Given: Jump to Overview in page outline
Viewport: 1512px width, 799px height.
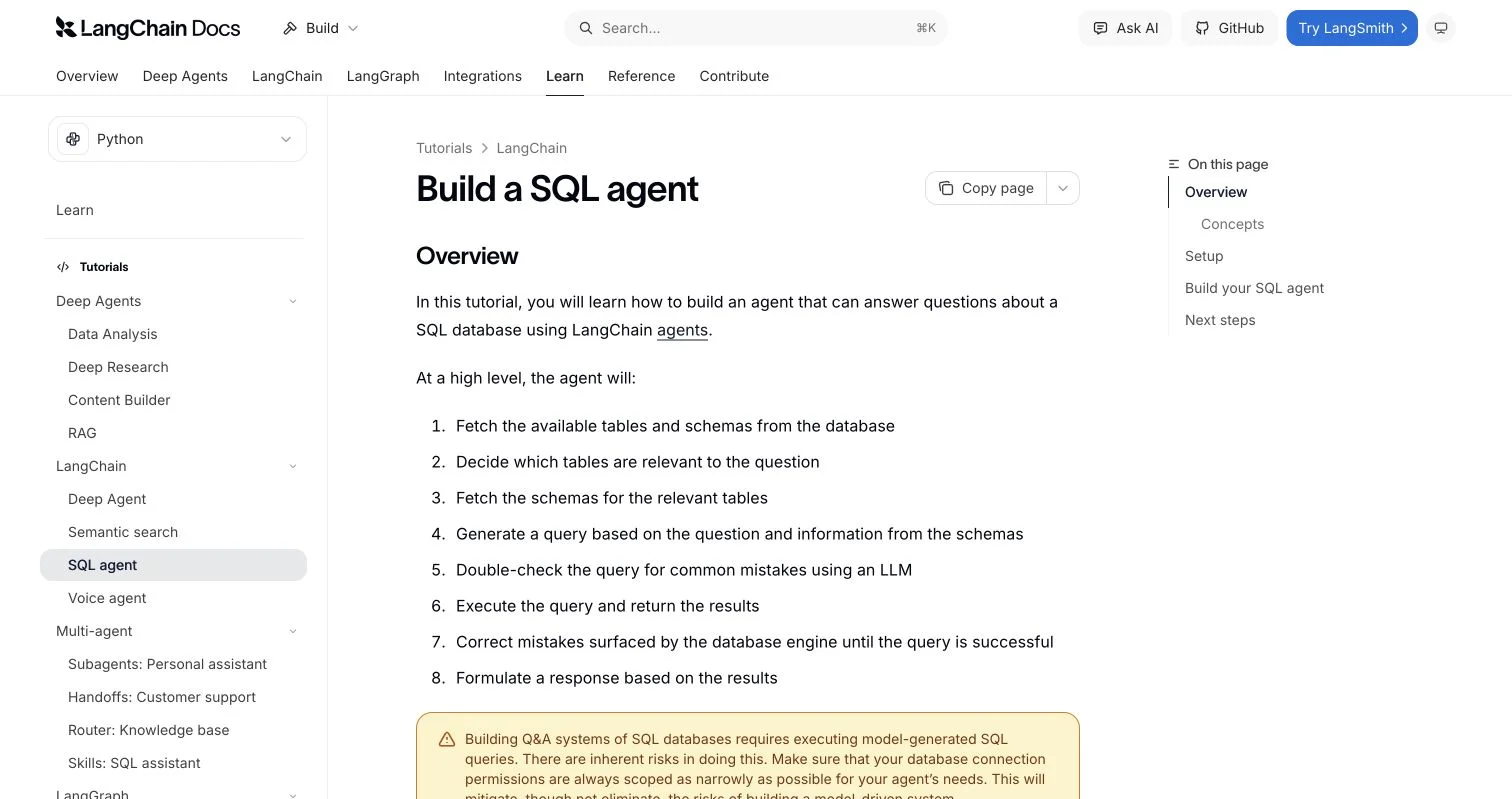Looking at the screenshot, I should click(x=1216, y=192).
